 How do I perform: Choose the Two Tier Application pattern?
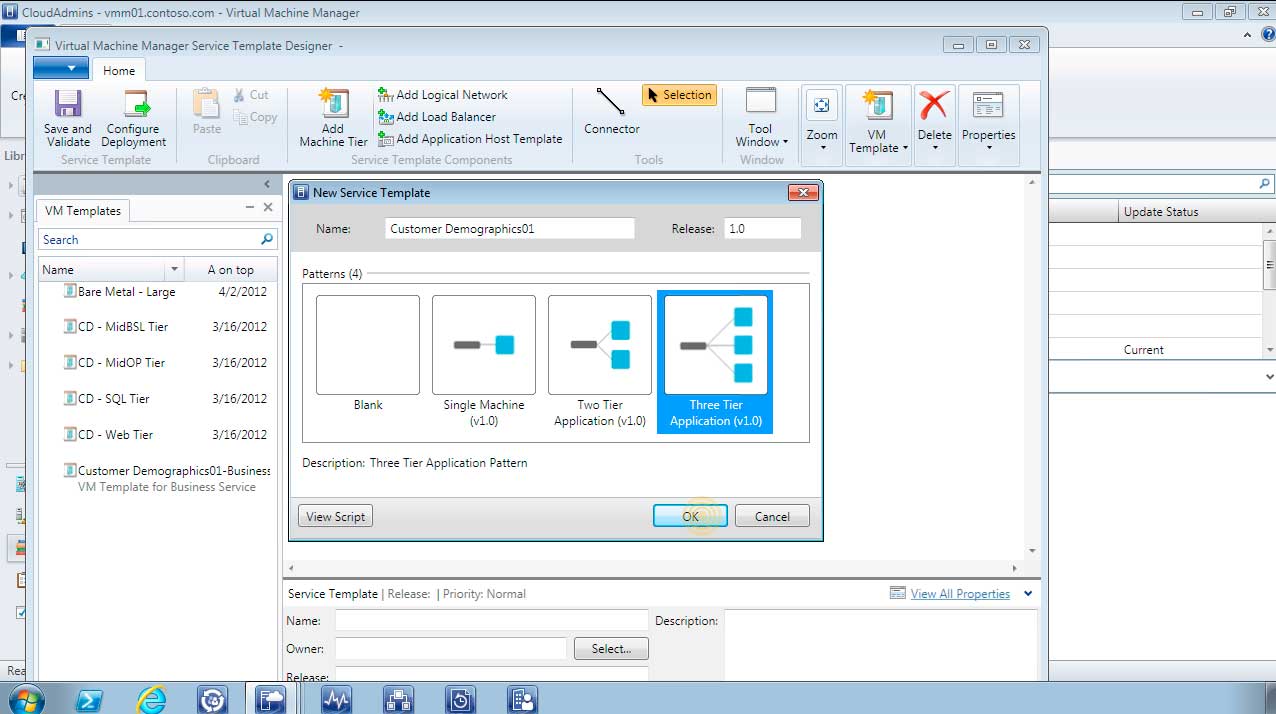600,361
